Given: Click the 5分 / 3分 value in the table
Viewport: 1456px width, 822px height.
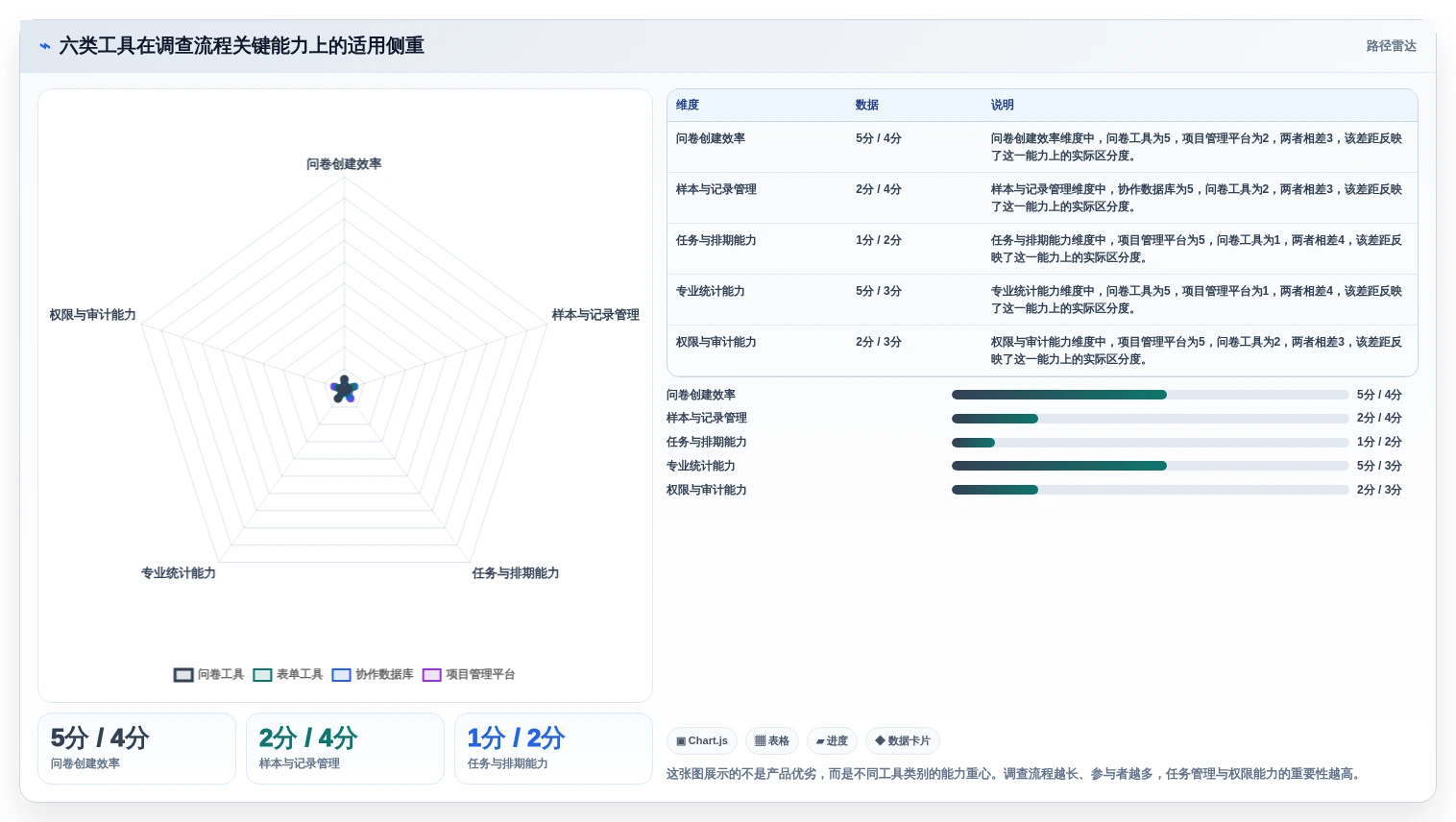Looking at the screenshot, I should (x=879, y=291).
